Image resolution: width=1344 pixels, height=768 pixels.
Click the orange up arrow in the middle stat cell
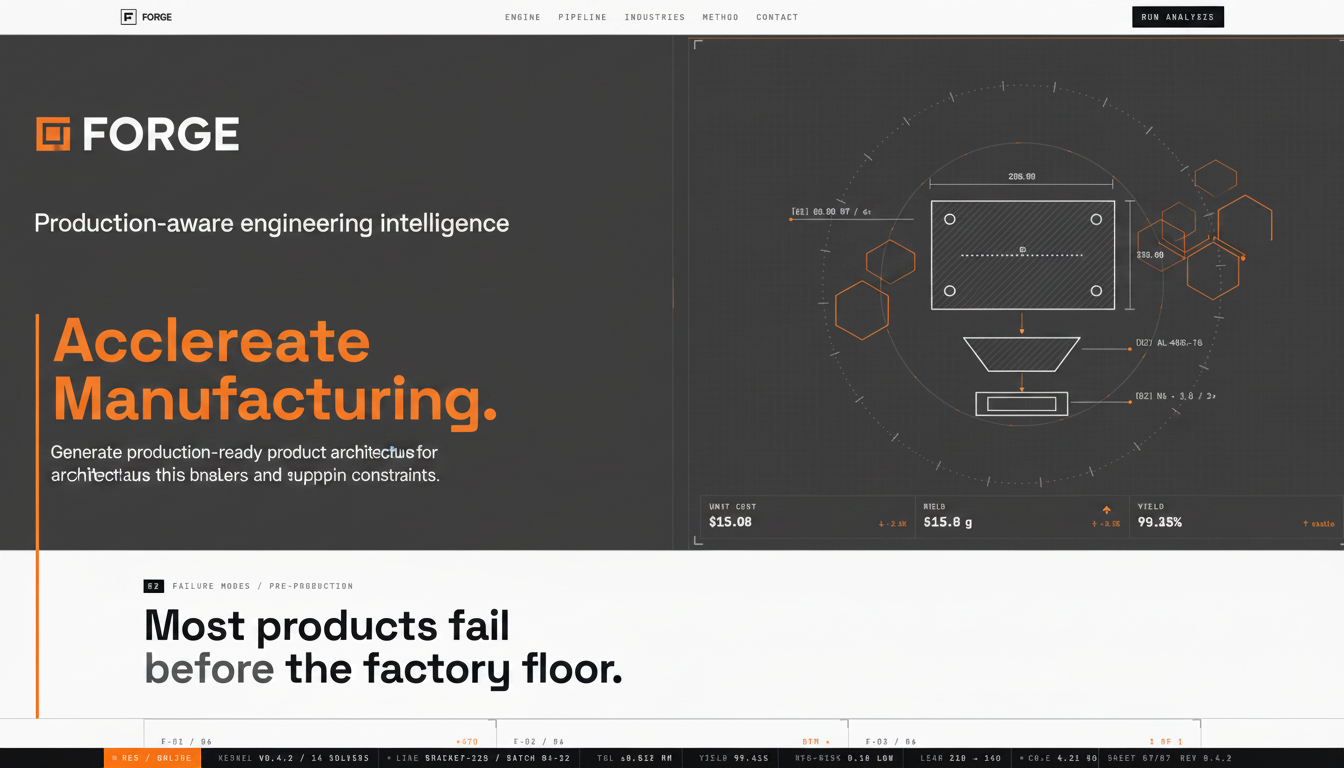point(1107,510)
